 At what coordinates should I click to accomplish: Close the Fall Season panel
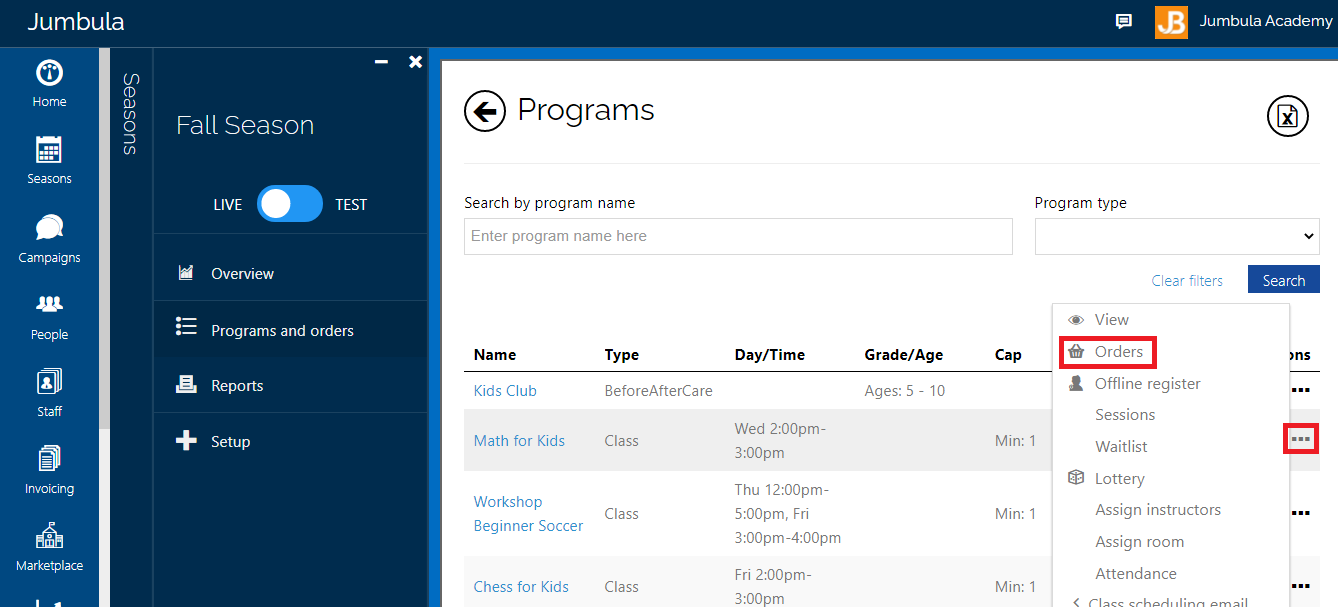(416, 62)
